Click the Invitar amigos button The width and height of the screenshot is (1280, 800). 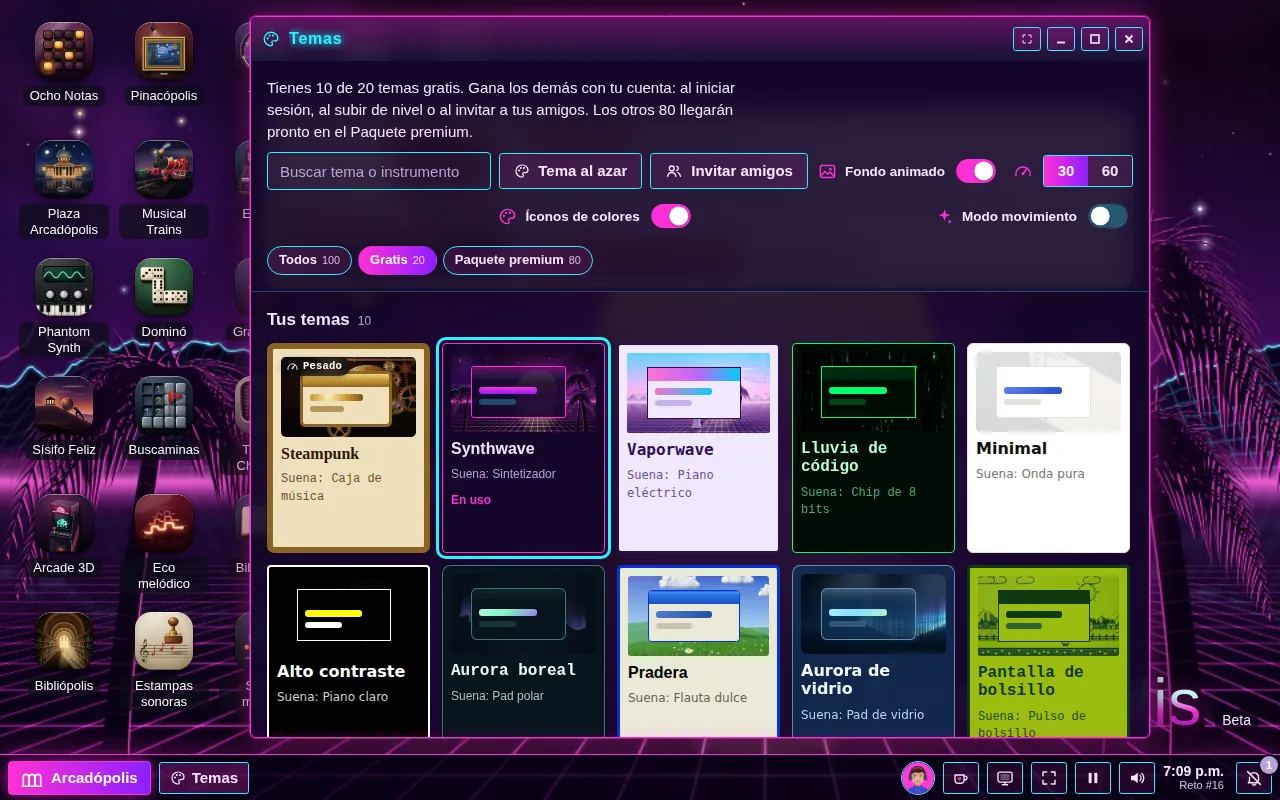[729, 171]
